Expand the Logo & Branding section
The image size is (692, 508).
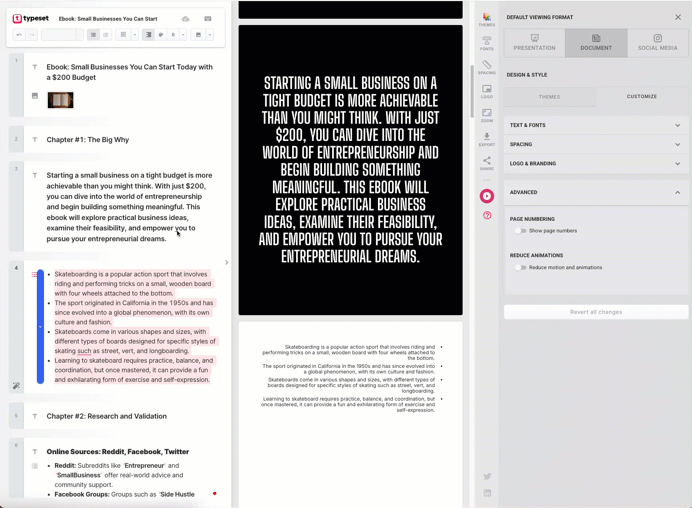(596, 163)
